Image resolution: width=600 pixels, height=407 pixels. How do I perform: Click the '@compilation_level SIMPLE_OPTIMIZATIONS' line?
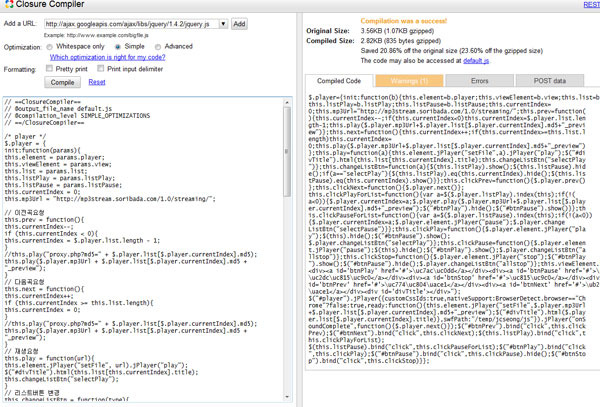[x=77, y=116]
